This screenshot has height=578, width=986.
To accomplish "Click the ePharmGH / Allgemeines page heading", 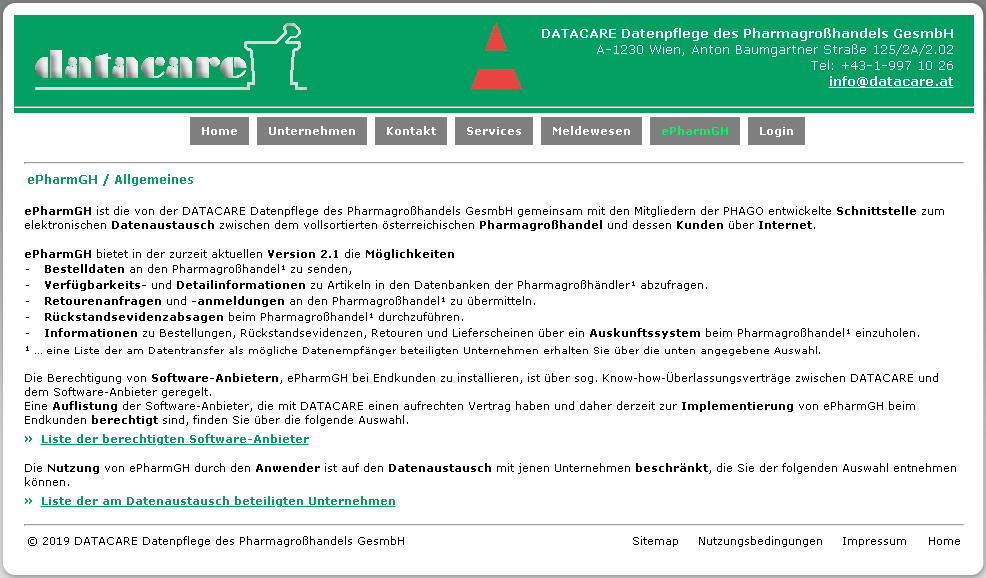I will (110, 180).
